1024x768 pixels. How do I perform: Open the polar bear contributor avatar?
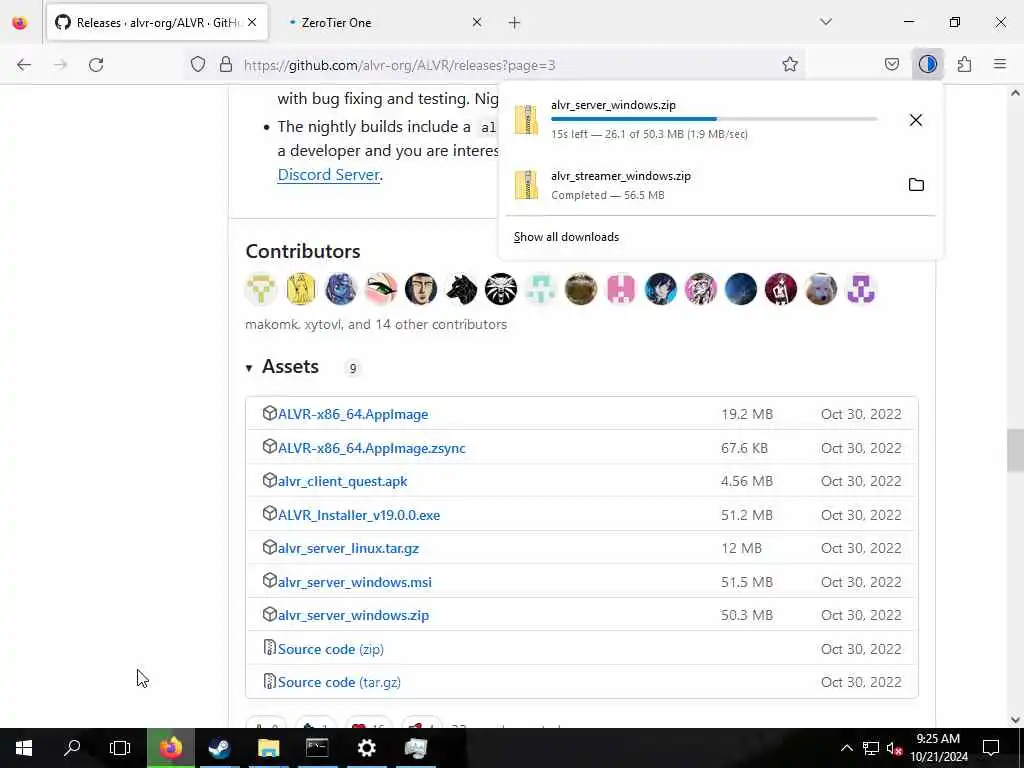coord(821,289)
